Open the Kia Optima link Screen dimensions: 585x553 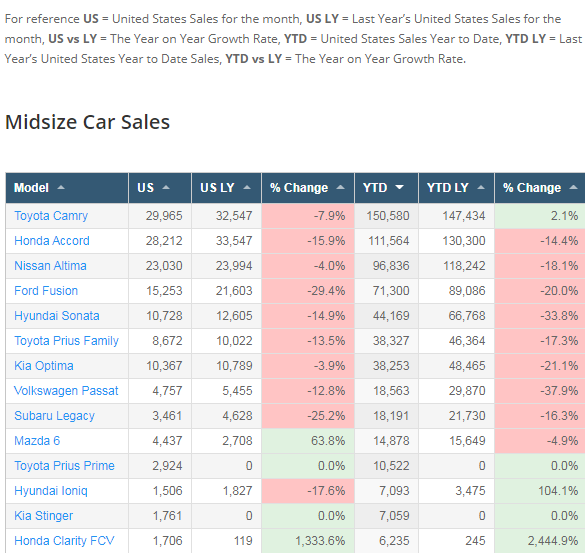click(44, 366)
